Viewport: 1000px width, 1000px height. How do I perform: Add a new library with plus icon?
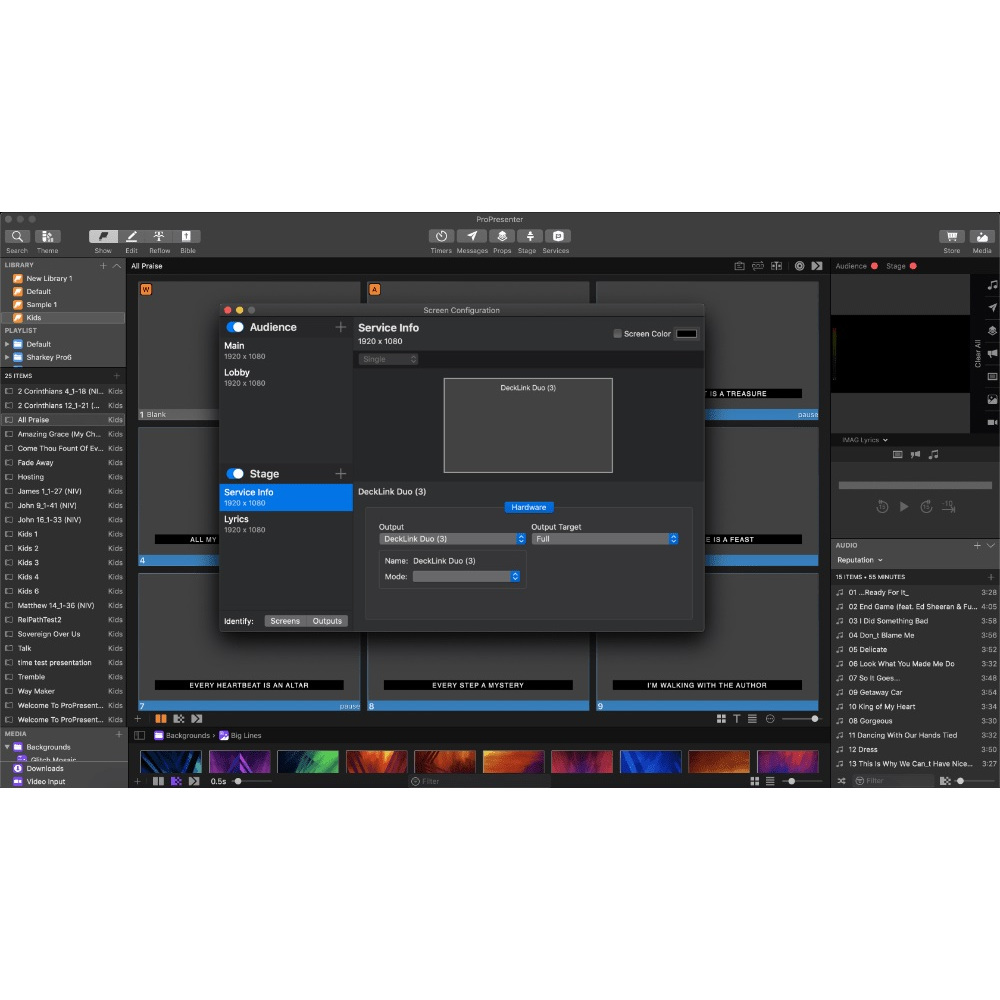pos(103,265)
